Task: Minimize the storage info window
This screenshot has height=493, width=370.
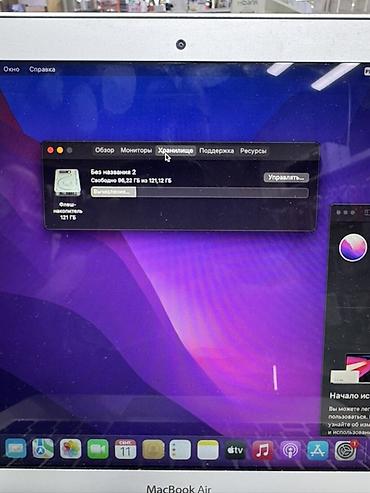Action: tap(60, 150)
